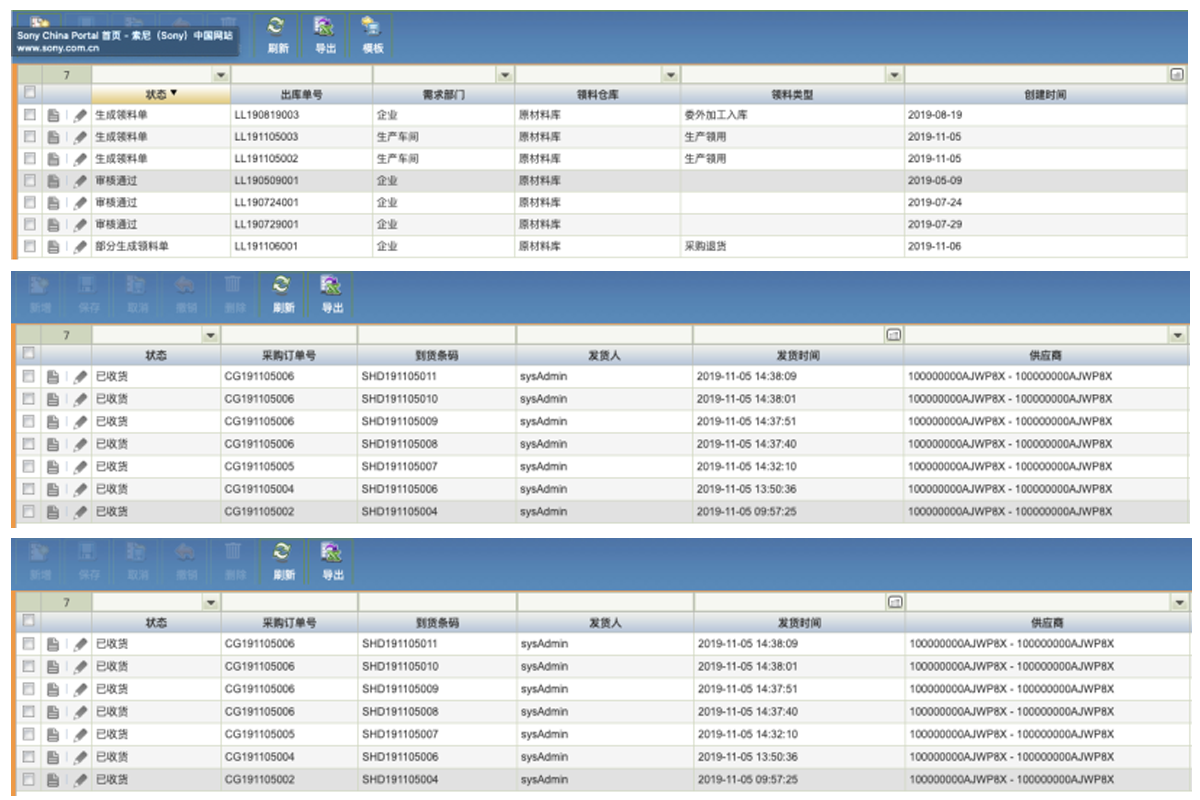The width and height of the screenshot is (1200, 800).
Task: Toggle the select-all checkbox in the top table header
Action: (x=30, y=94)
